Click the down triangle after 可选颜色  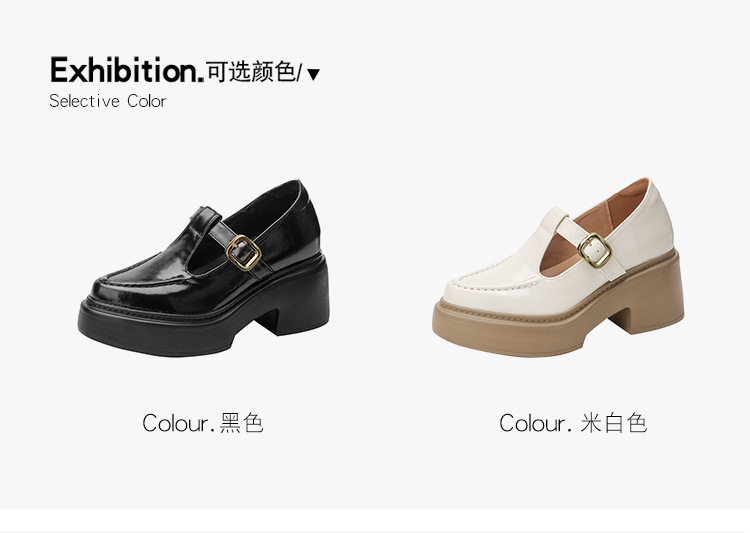coord(313,75)
